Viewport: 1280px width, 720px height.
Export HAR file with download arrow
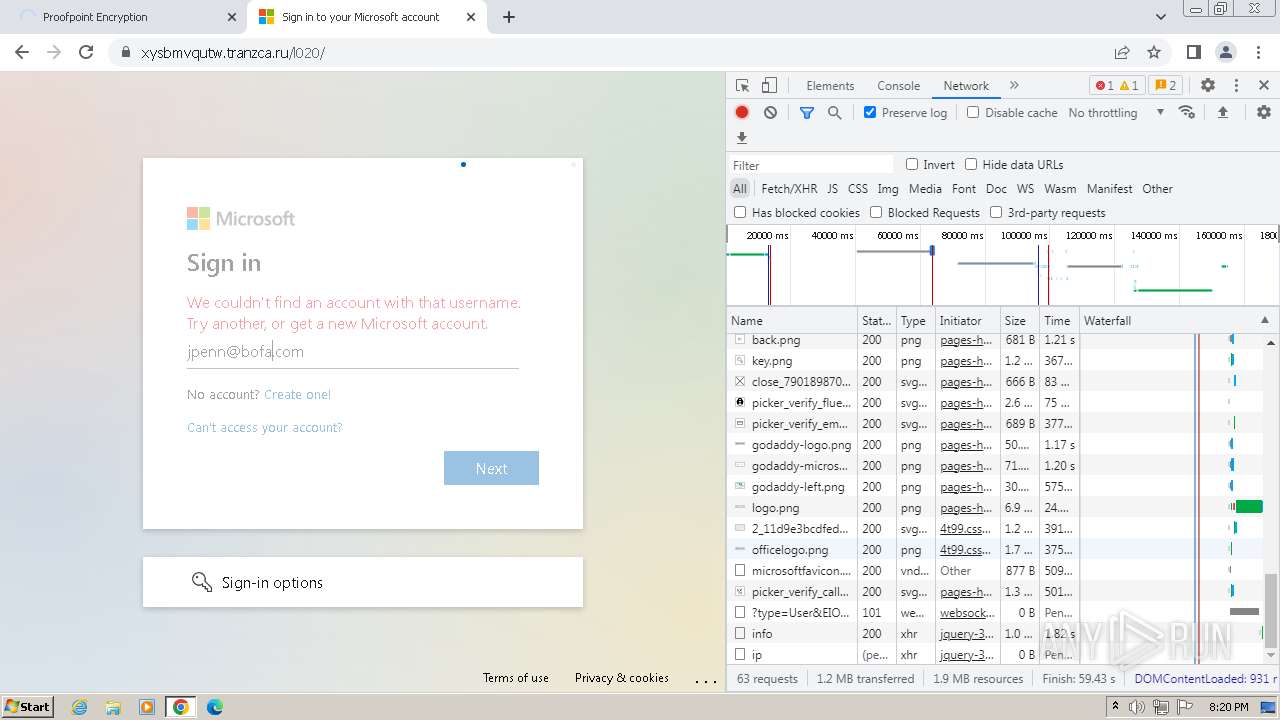(x=742, y=138)
